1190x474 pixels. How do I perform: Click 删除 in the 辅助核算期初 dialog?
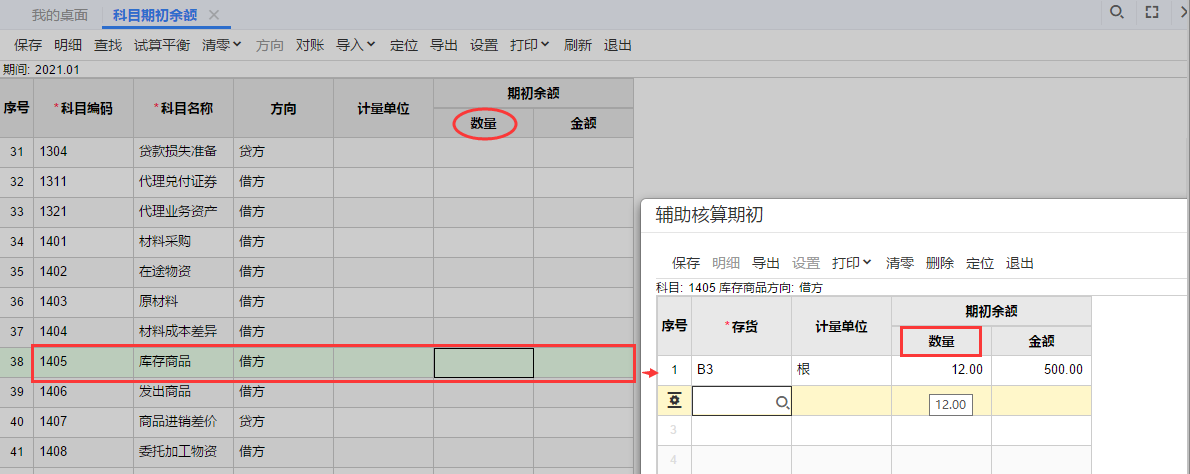[x=940, y=263]
